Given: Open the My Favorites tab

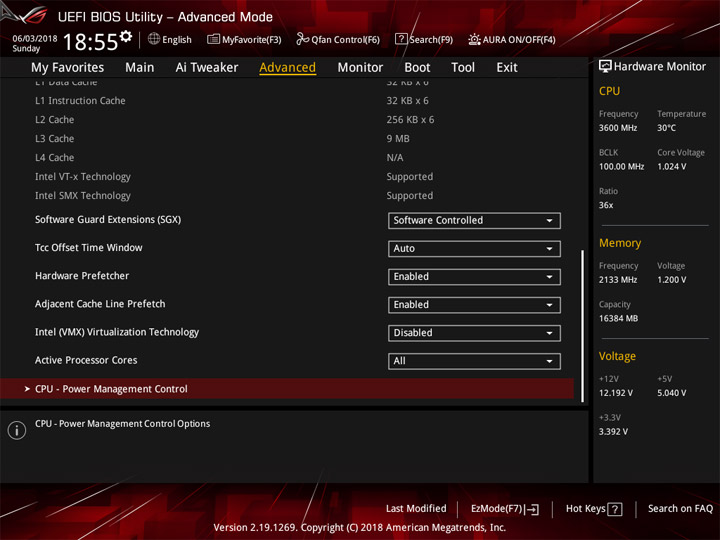Looking at the screenshot, I should tap(68, 68).
